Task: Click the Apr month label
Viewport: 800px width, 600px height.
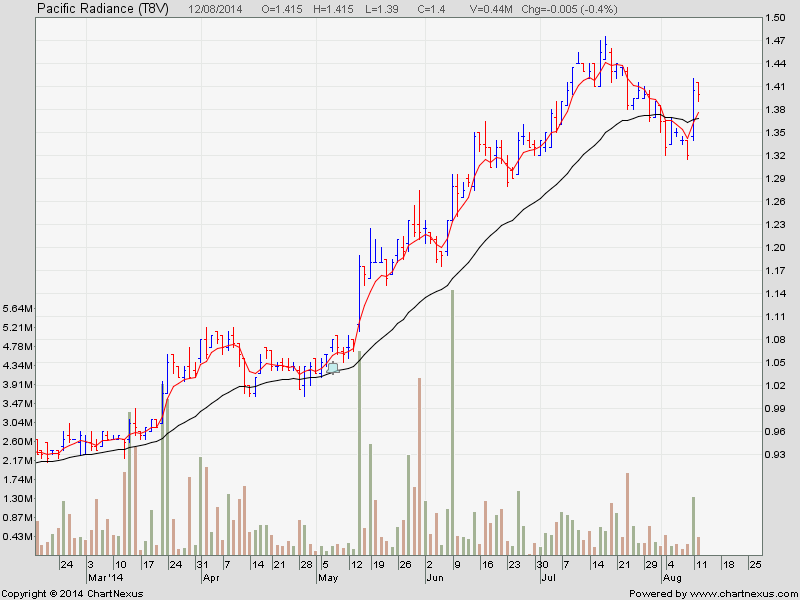Action: [x=211, y=578]
